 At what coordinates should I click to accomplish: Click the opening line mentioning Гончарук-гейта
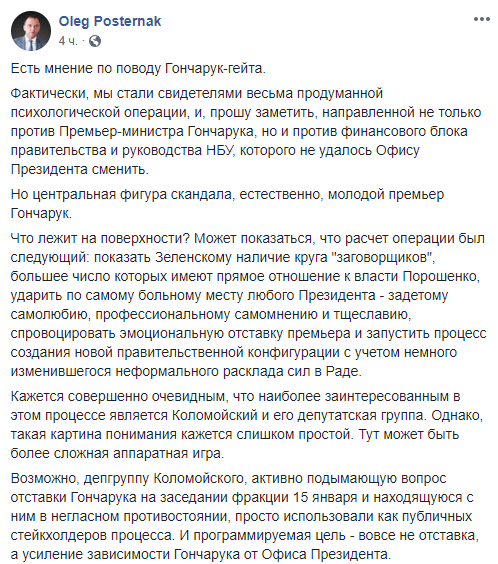[x=138, y=68]
